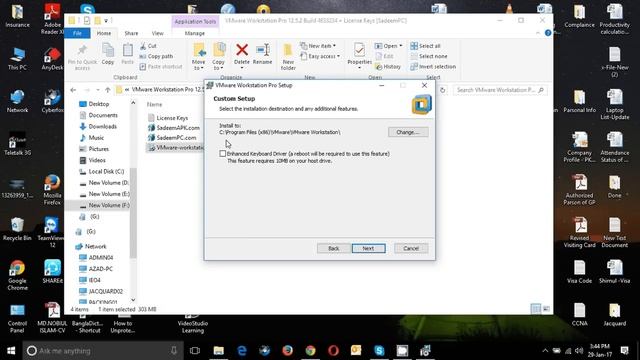Select Desktop in the navigation pane
The width and height of the screenshot is (640, 360).
click(x=99, y=104)
